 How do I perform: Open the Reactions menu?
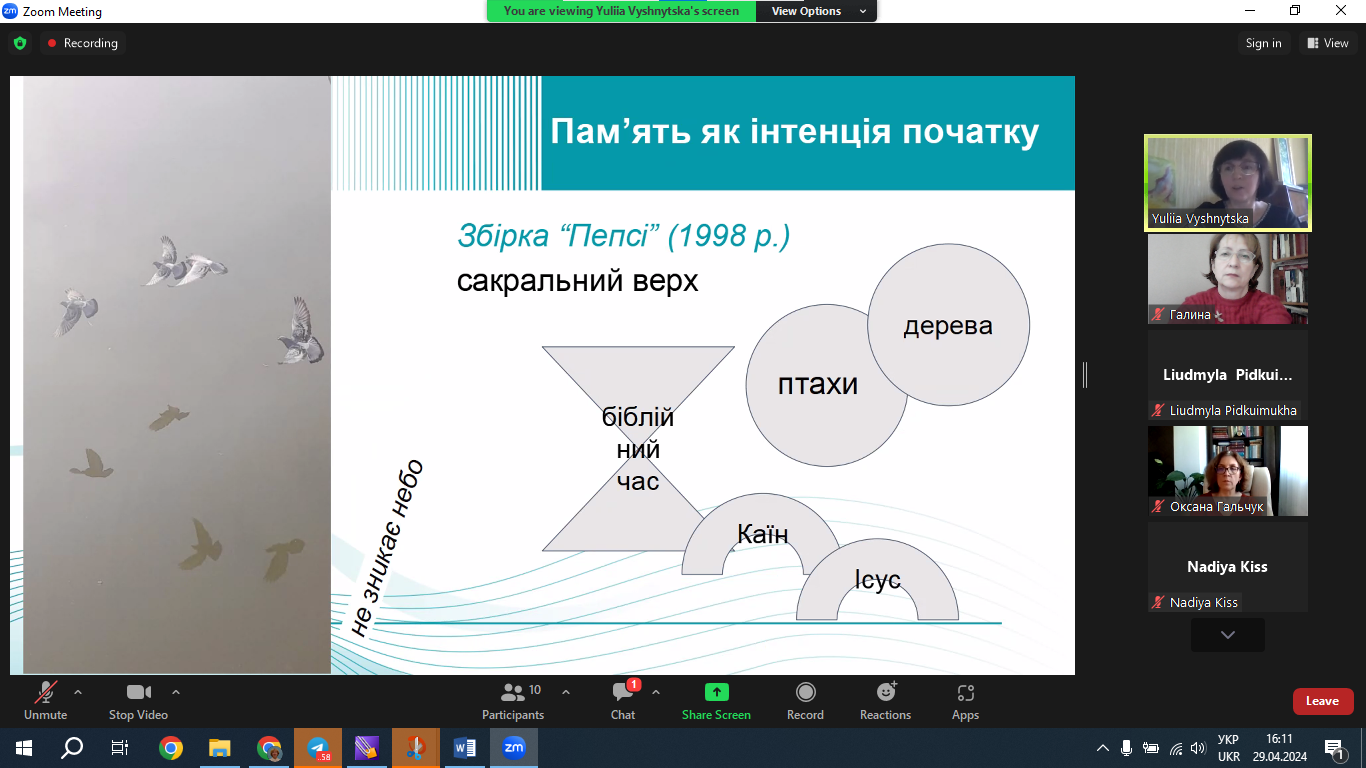[x=885, y=700]
